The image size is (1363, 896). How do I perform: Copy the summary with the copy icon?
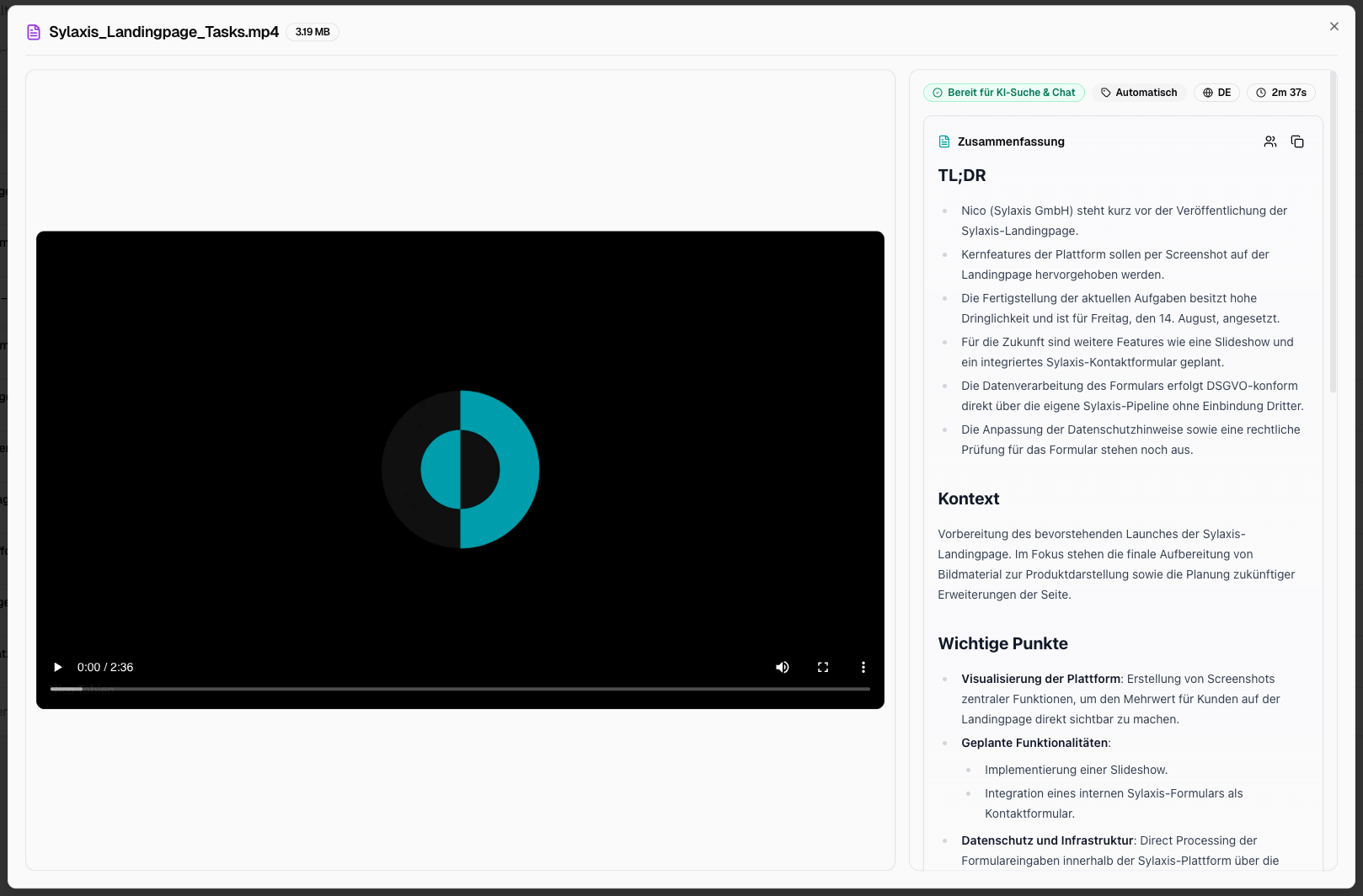pyautogui.click(x=1297, y=141)
